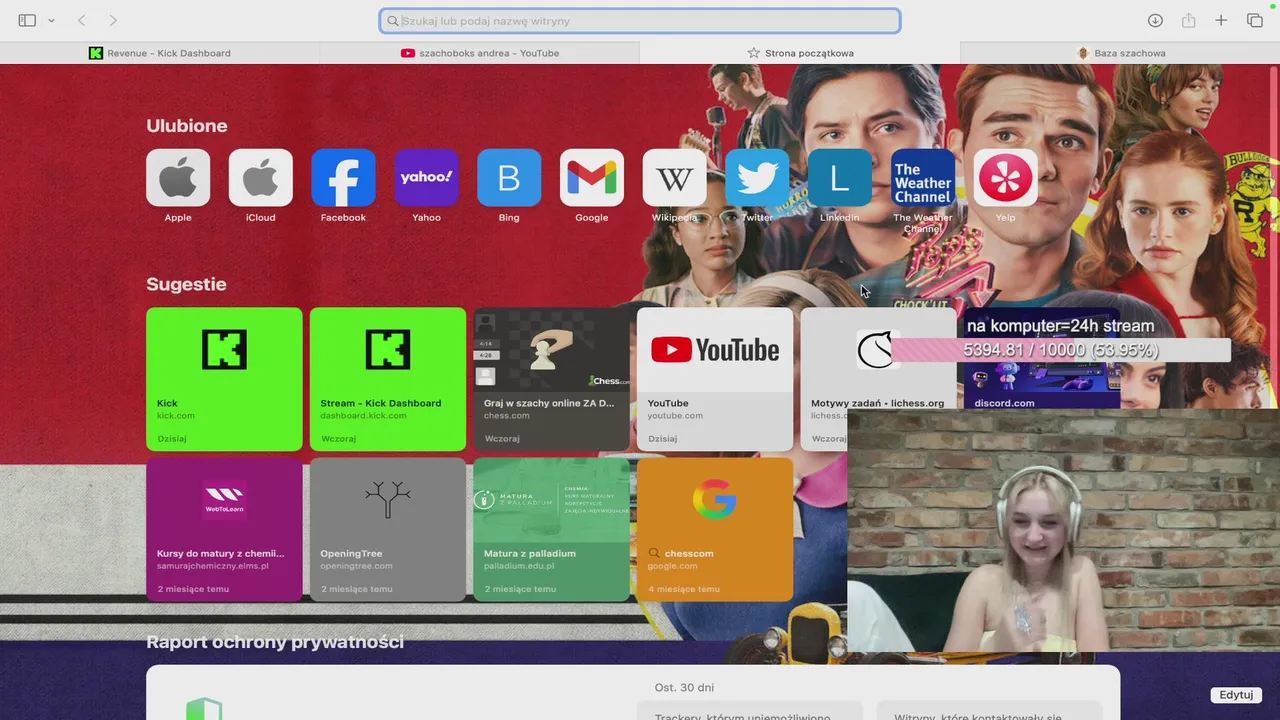Select the Strona początkowa tab
The height and width of the screenshot is (720, 1280).
pos(800,53)
